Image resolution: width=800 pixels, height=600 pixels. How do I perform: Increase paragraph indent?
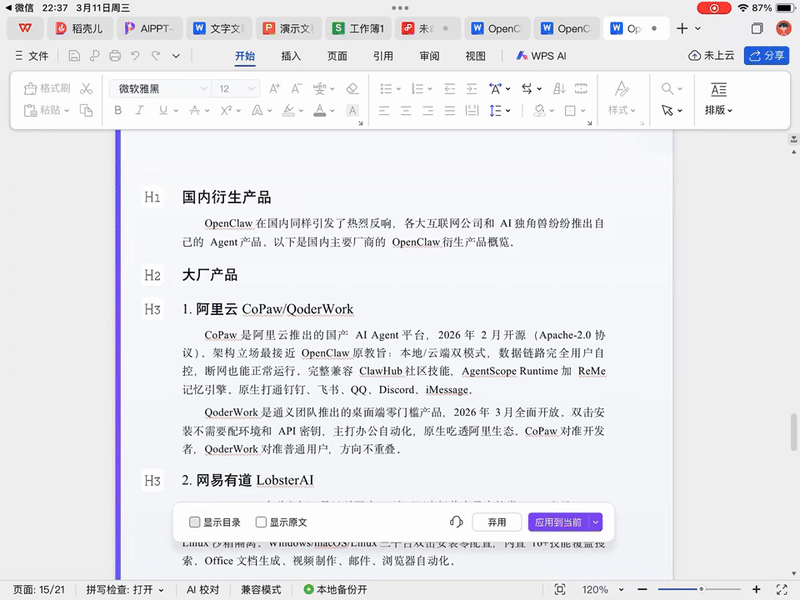click(472, 89)
